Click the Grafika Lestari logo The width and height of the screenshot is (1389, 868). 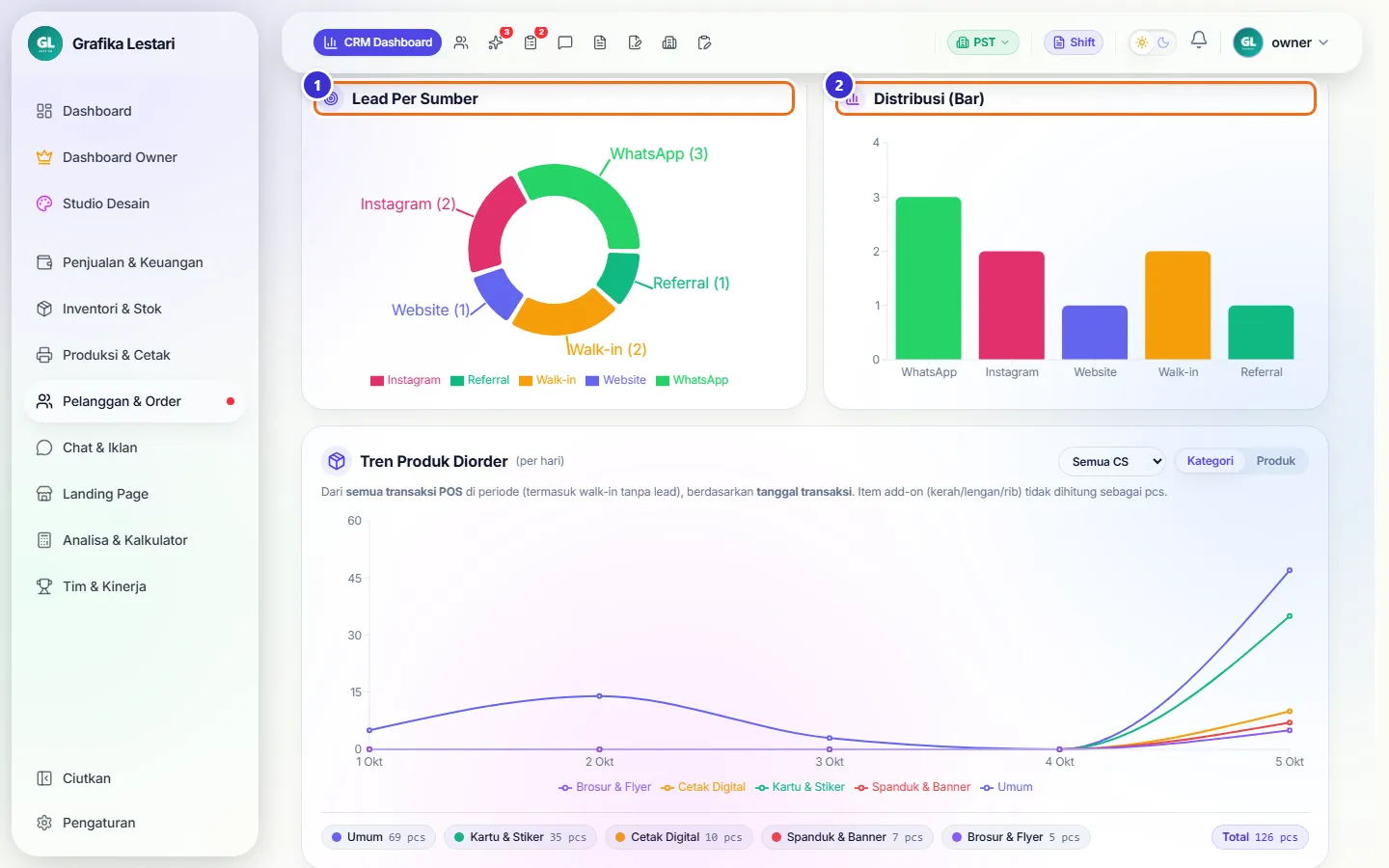click(45, 43)
